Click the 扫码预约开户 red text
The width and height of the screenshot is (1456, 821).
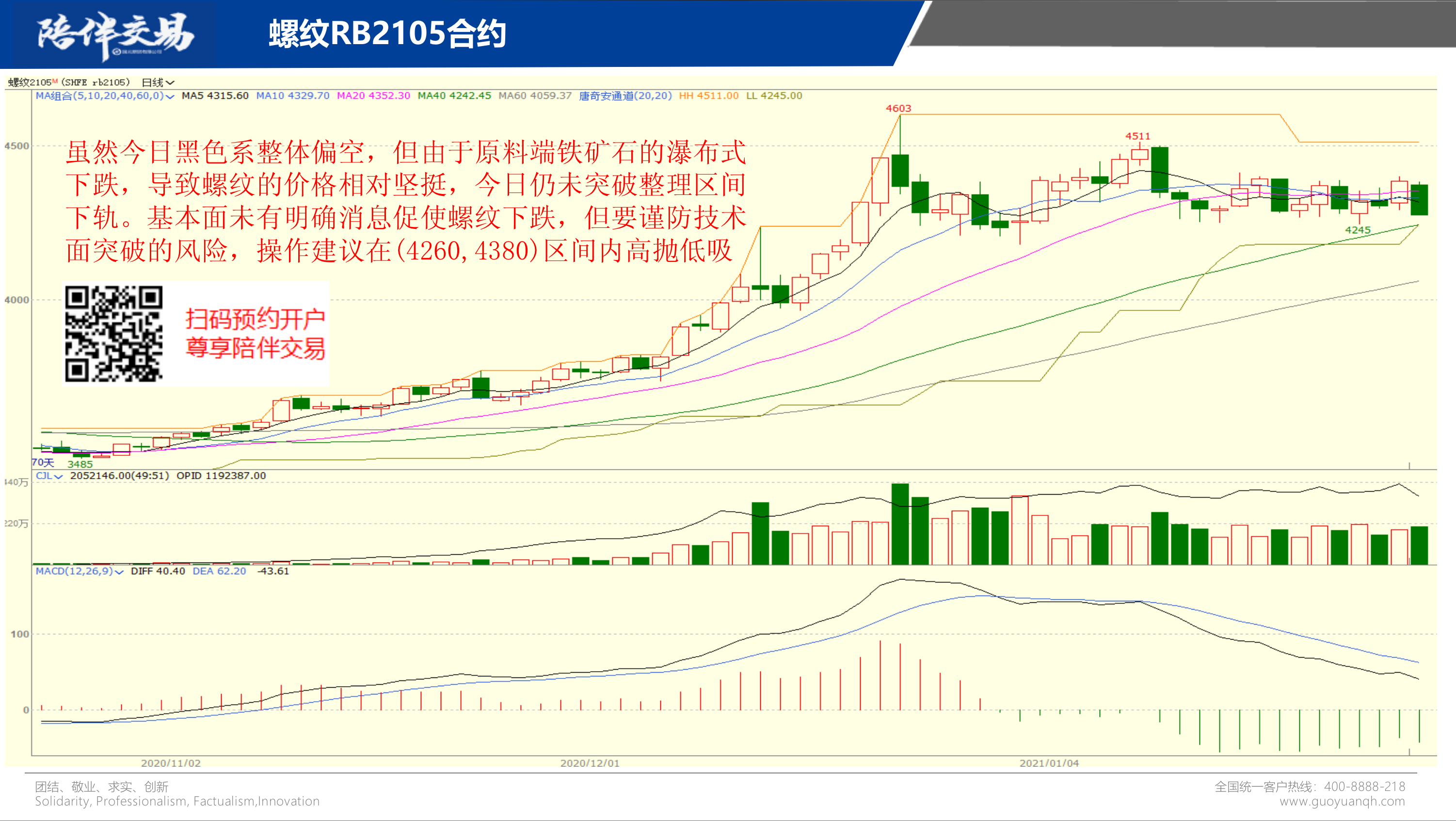pyautogui.click(x=256, y=319)
